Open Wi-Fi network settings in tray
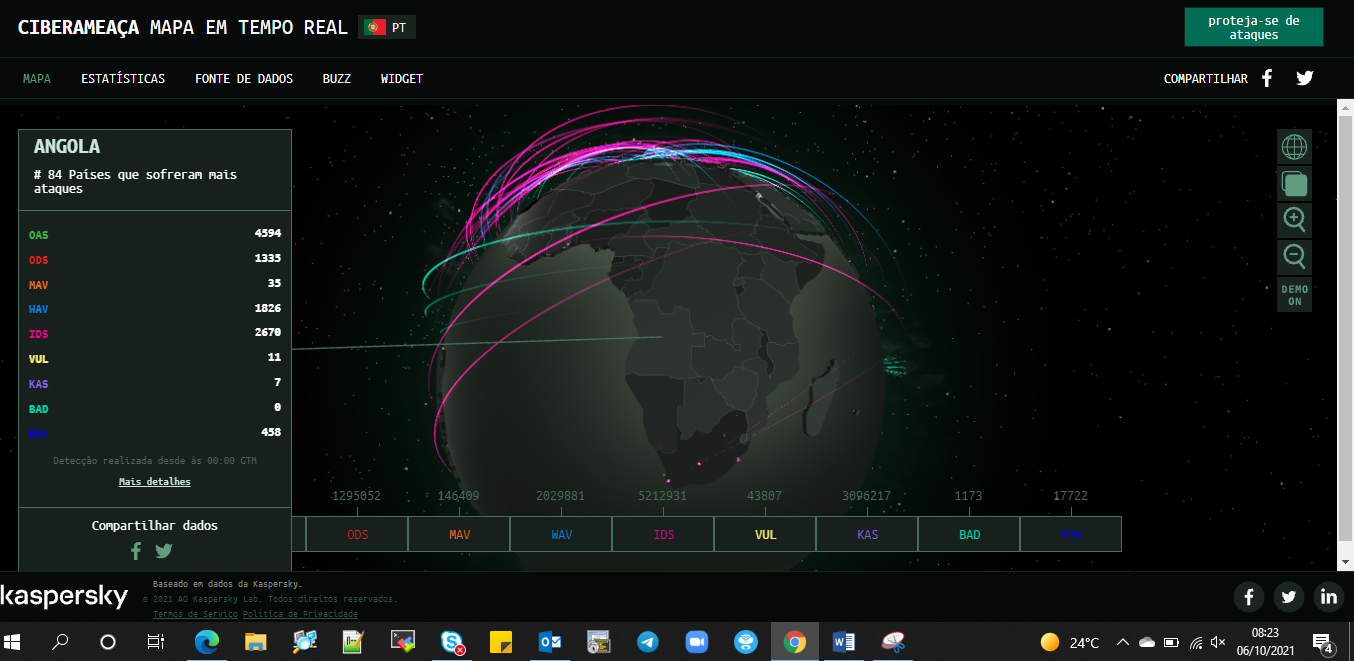 [x=1196, y=642]
